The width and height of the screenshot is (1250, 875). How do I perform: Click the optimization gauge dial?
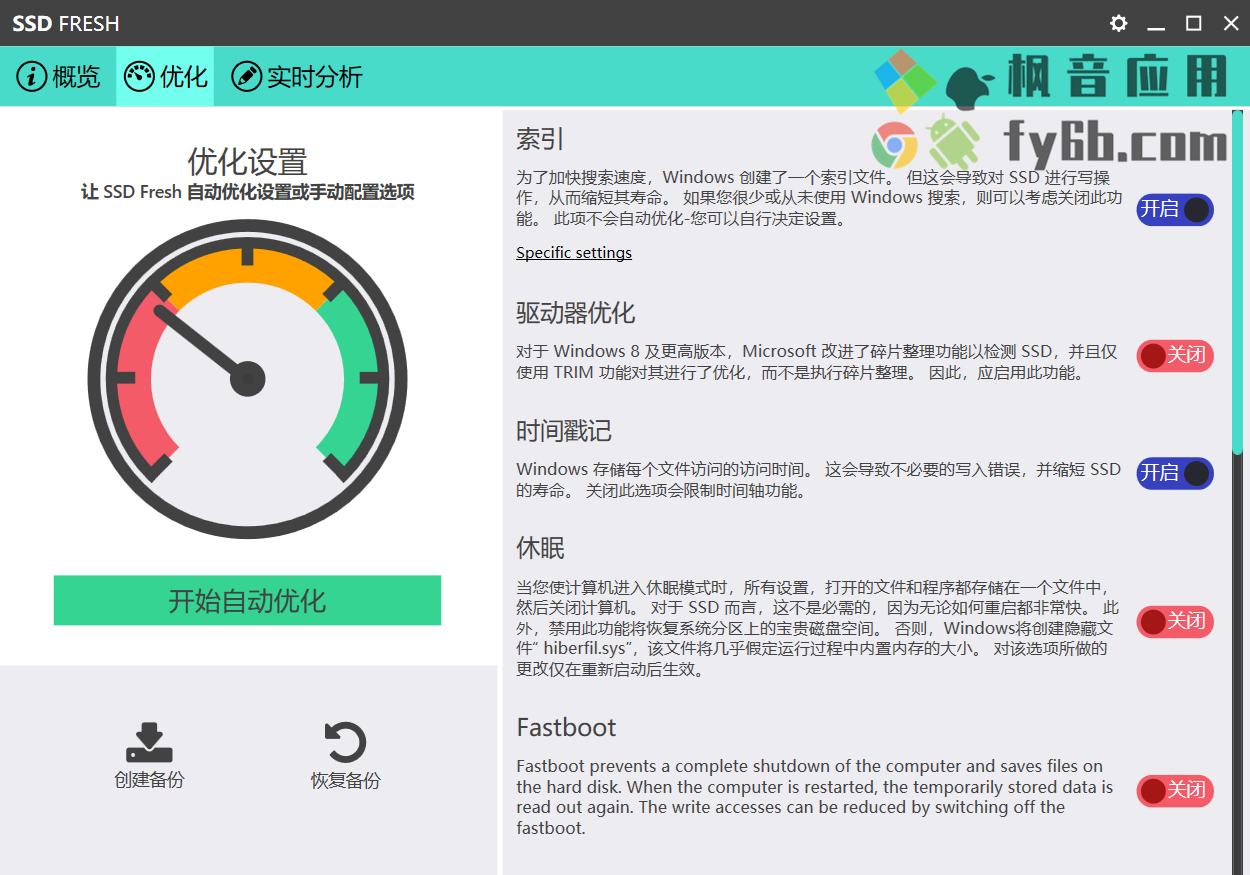247,378
